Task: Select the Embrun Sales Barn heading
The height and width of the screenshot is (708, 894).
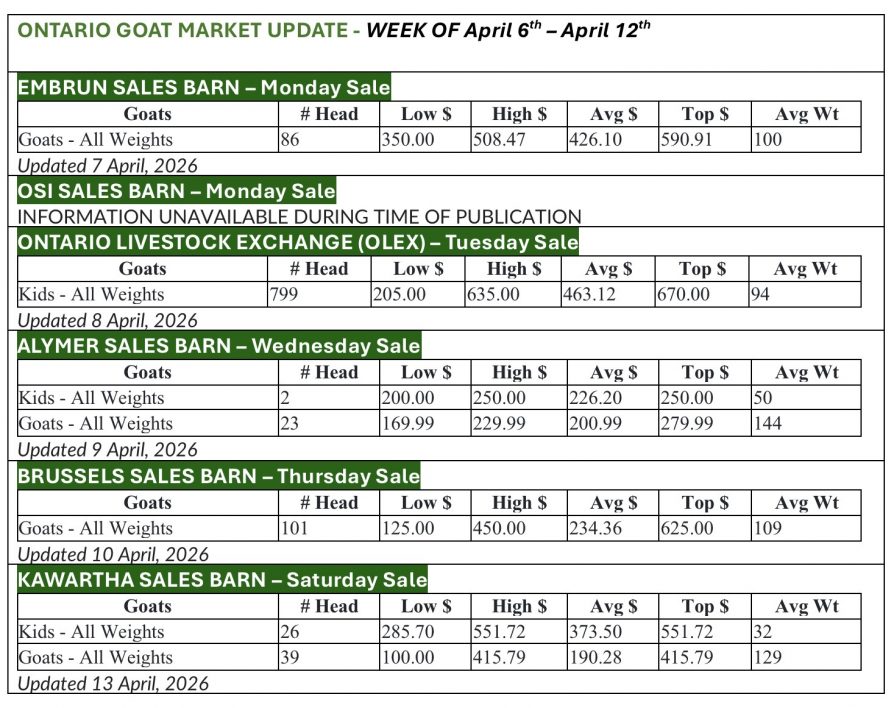Action: (x=204, y=87)
